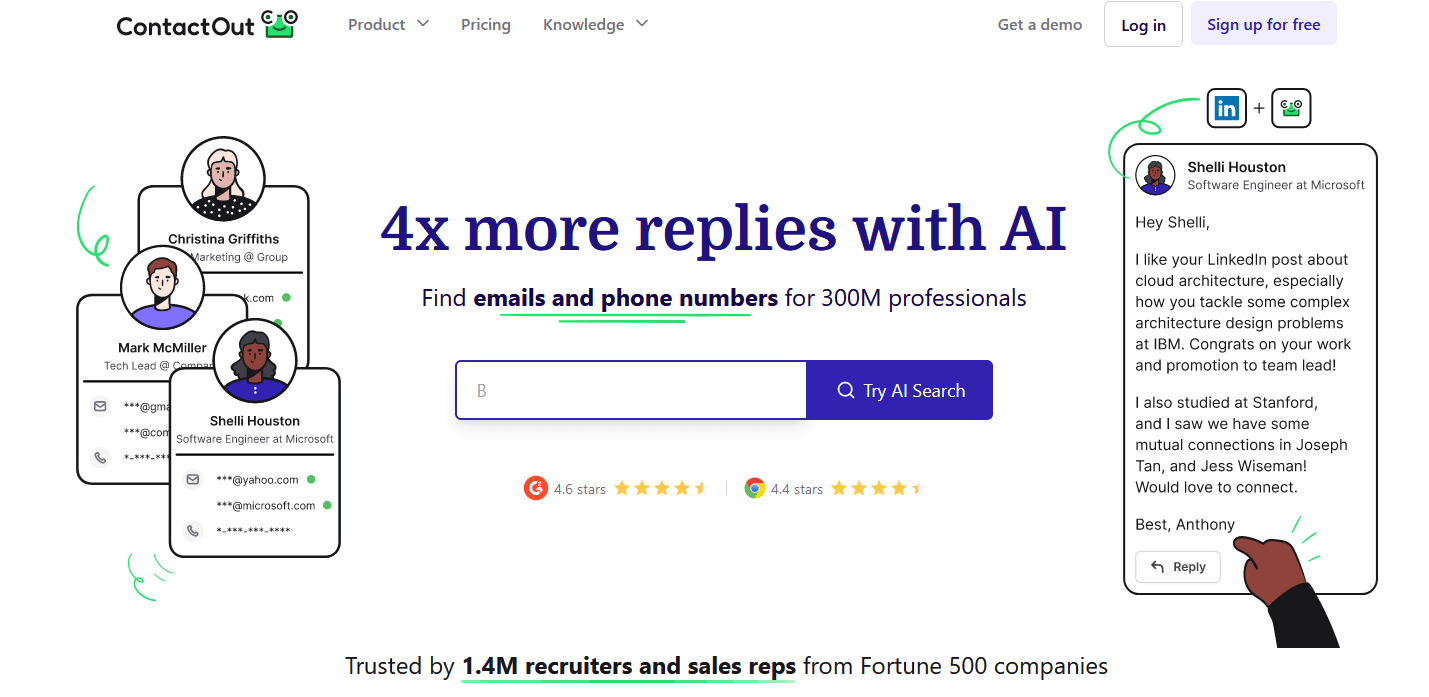The height and width of the screenshot is (697, 1429).
Task: Click the reply arrow icon inside the Reply button
Action: [1159, 566]
